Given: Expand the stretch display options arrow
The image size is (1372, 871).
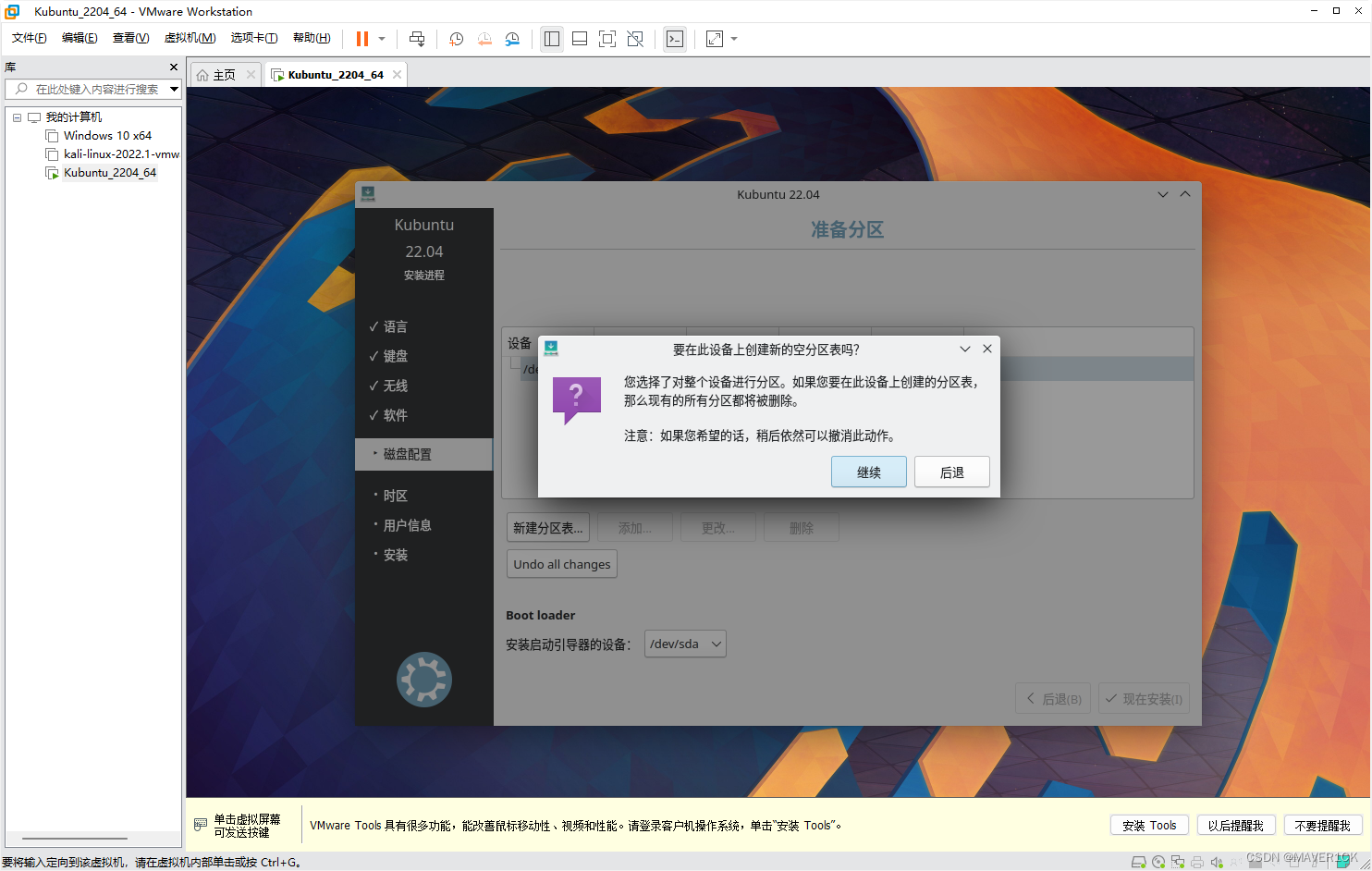Looking at the screenshot, I should click(734, 39).
